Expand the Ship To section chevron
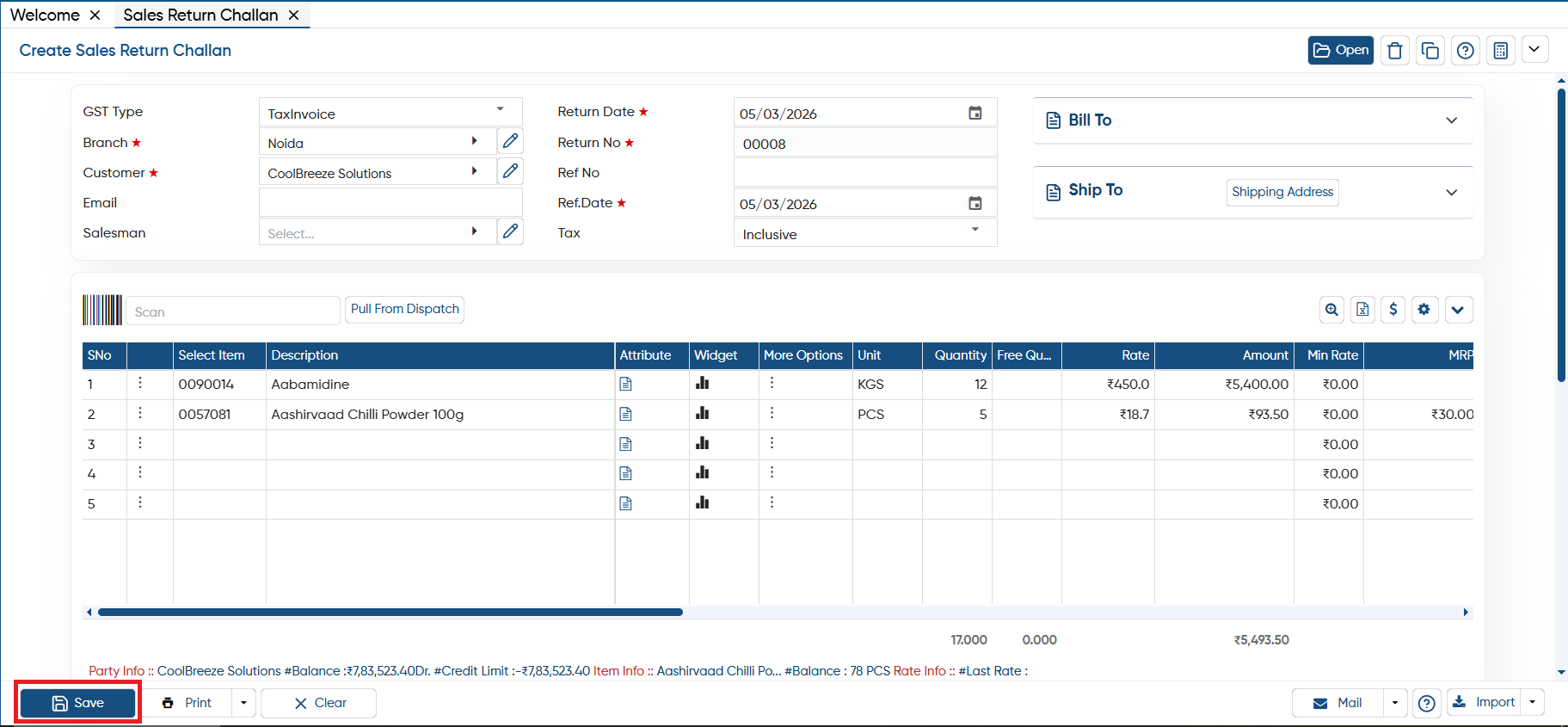Viewport: 1568px width, 727px height. coord(1452,193)
